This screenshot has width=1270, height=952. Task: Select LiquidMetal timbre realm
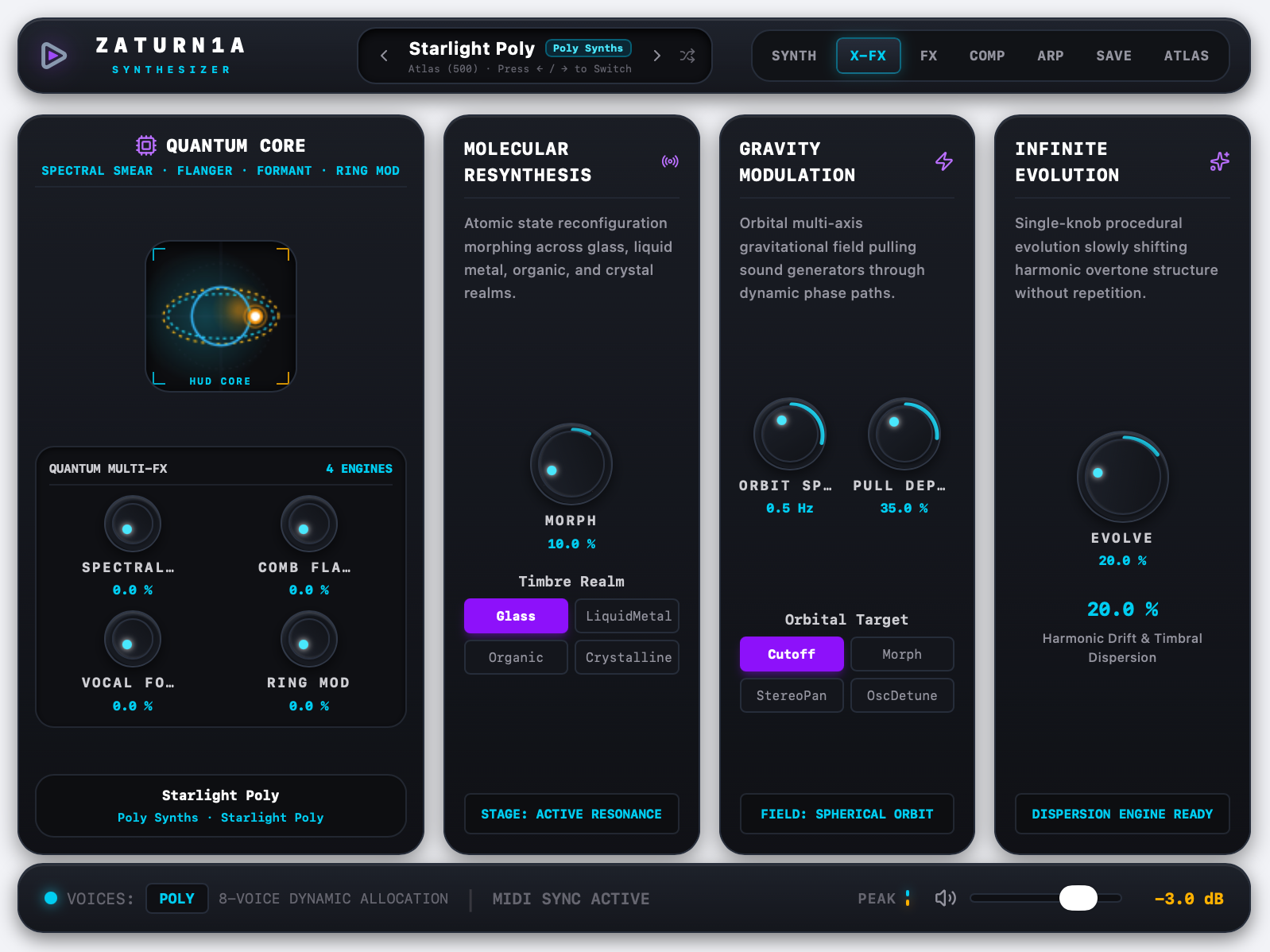[628, 616]
